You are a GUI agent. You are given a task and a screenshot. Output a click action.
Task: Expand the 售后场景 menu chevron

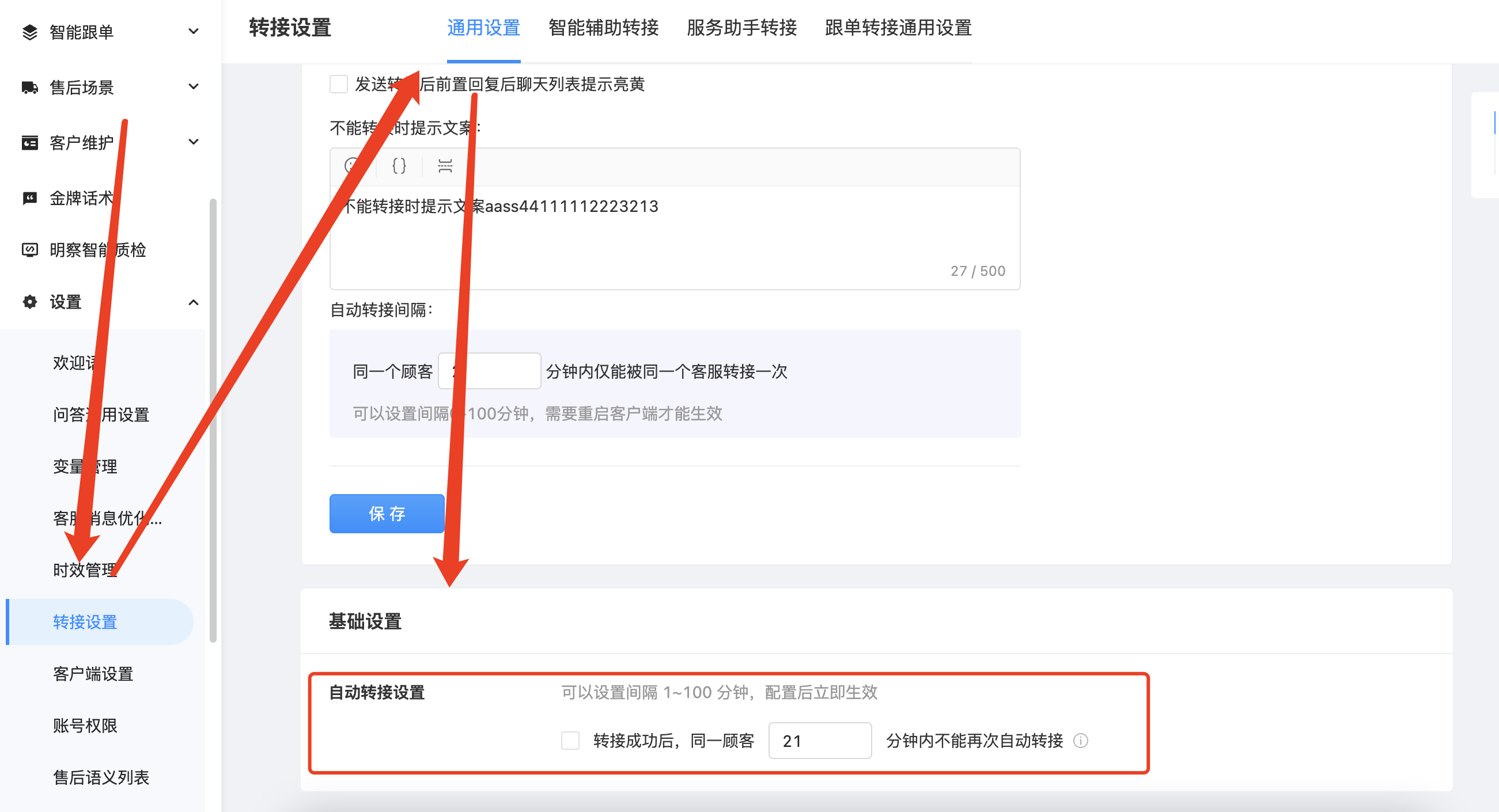click(194, 86)
